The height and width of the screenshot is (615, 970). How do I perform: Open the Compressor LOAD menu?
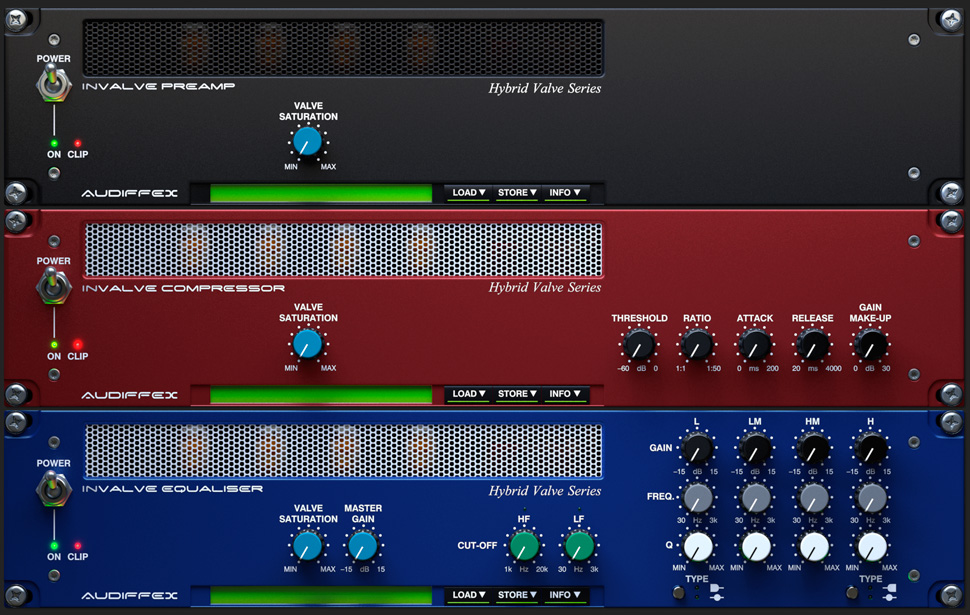[468, 394]
